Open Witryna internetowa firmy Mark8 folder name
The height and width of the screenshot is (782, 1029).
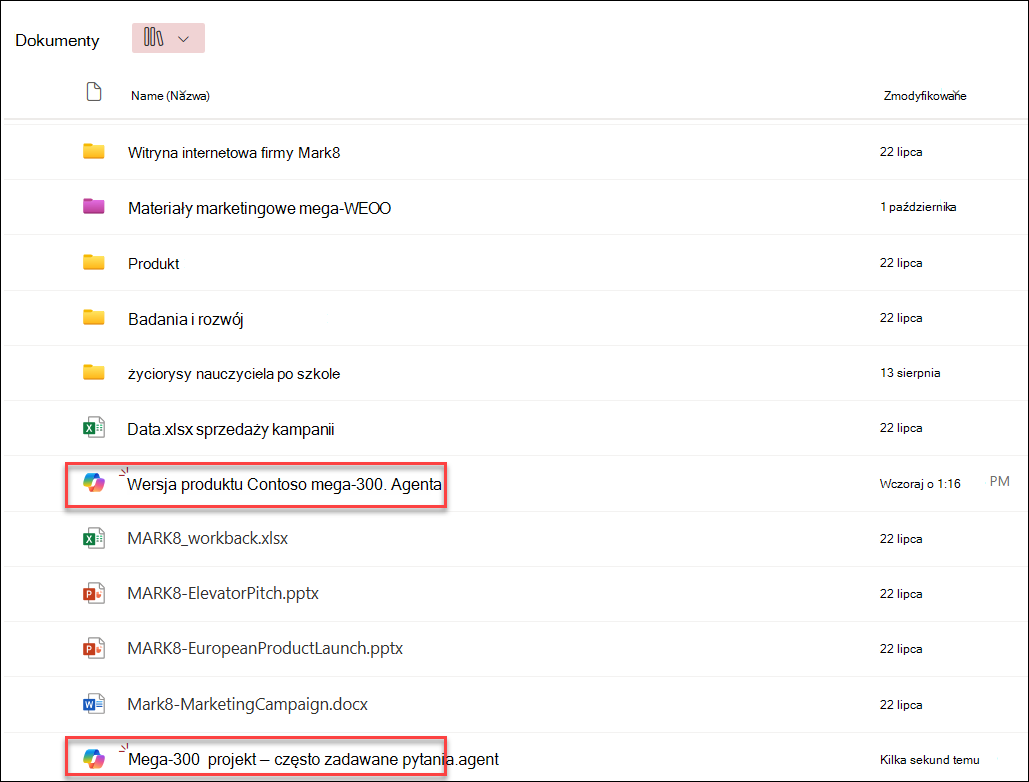234,153
